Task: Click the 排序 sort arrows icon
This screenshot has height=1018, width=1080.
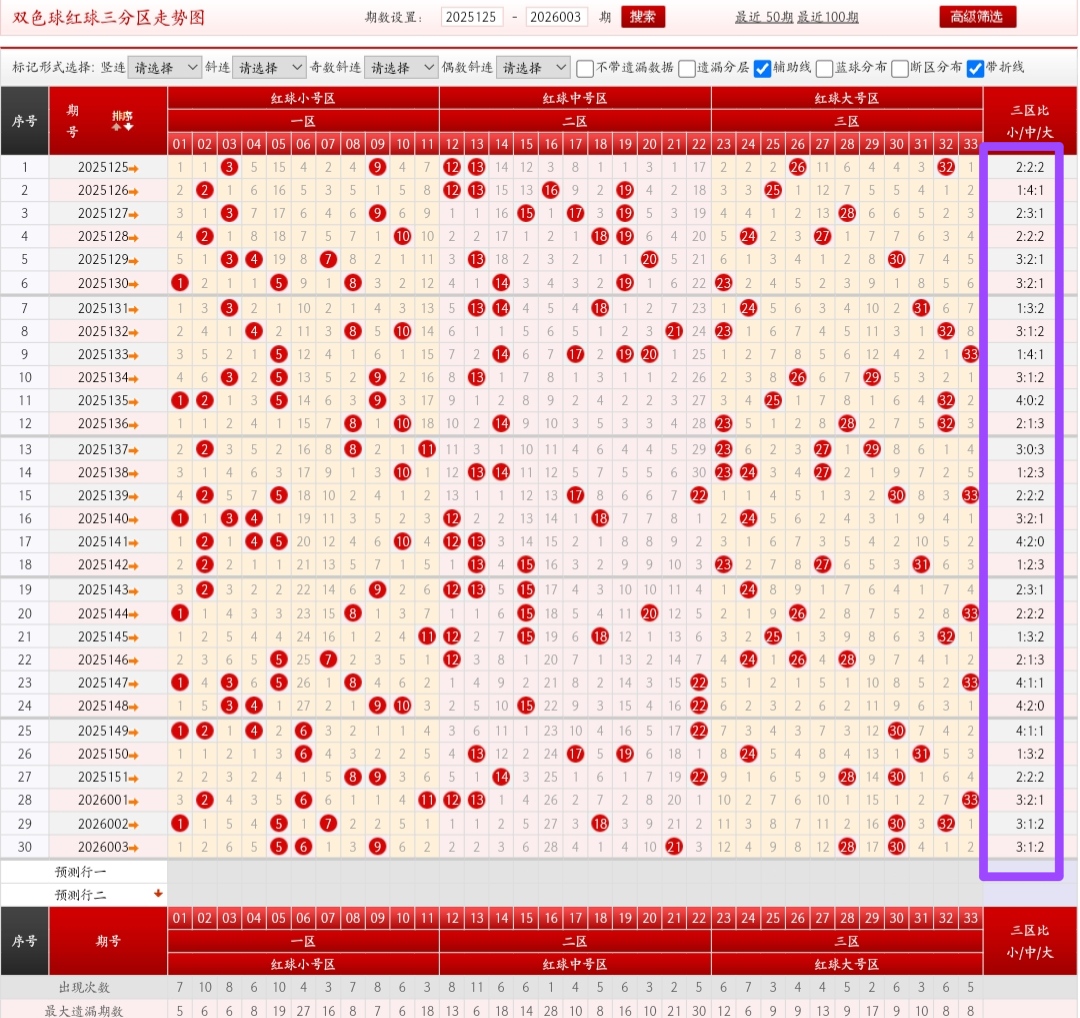Action: (122, 121)
